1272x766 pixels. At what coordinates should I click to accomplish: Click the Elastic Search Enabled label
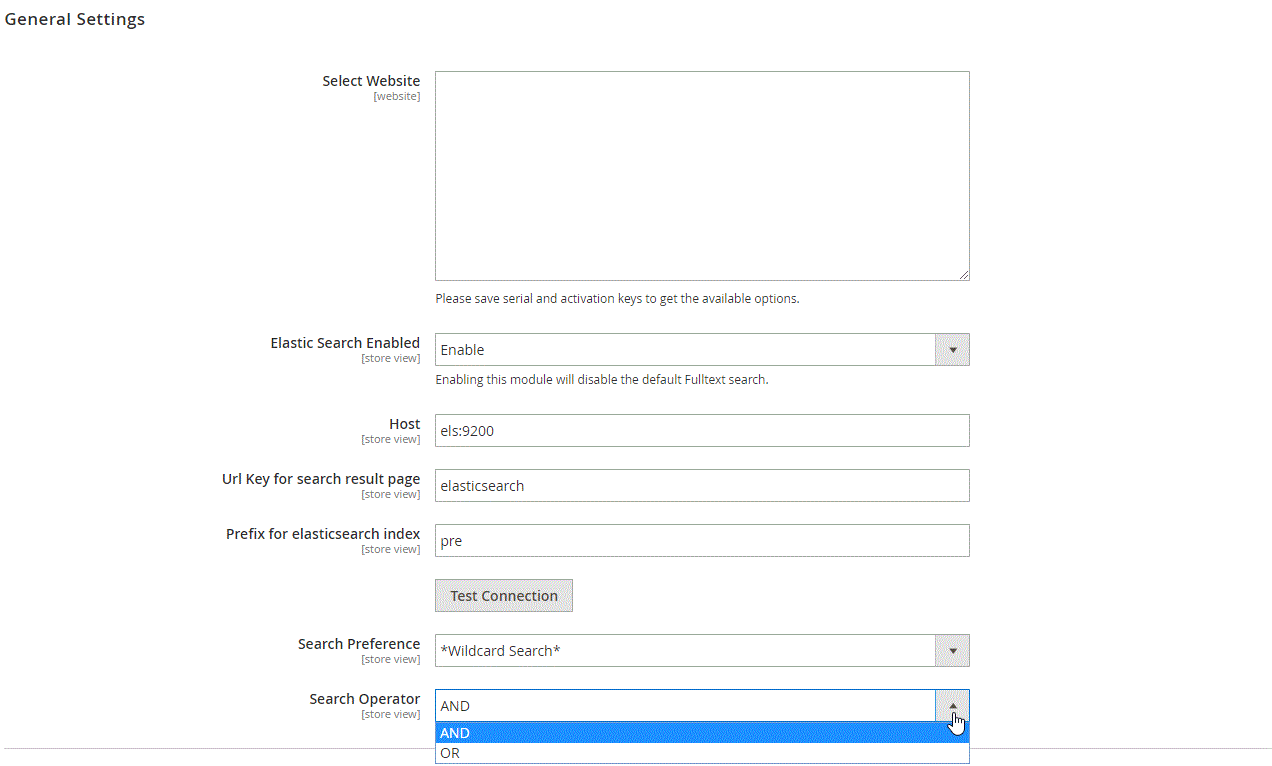tap(345, 343)
